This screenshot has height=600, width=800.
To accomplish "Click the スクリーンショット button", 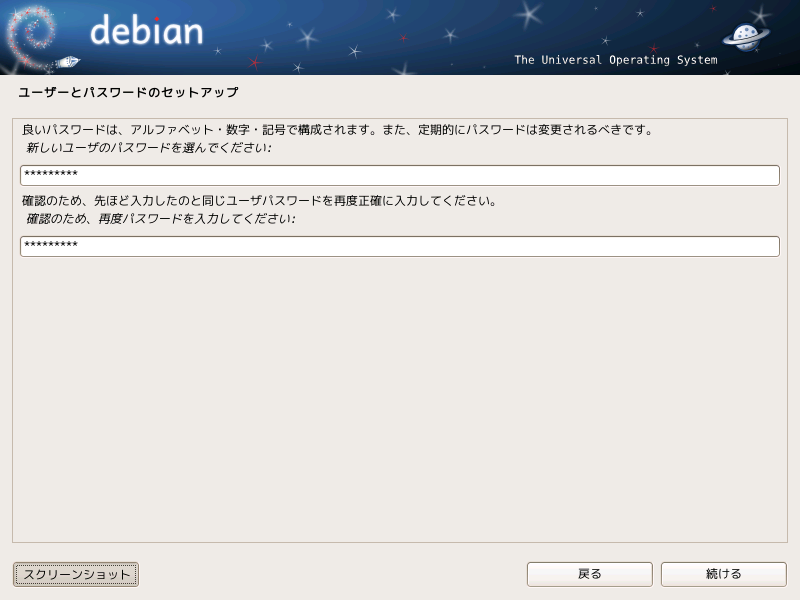I will [x=76, y=574].
